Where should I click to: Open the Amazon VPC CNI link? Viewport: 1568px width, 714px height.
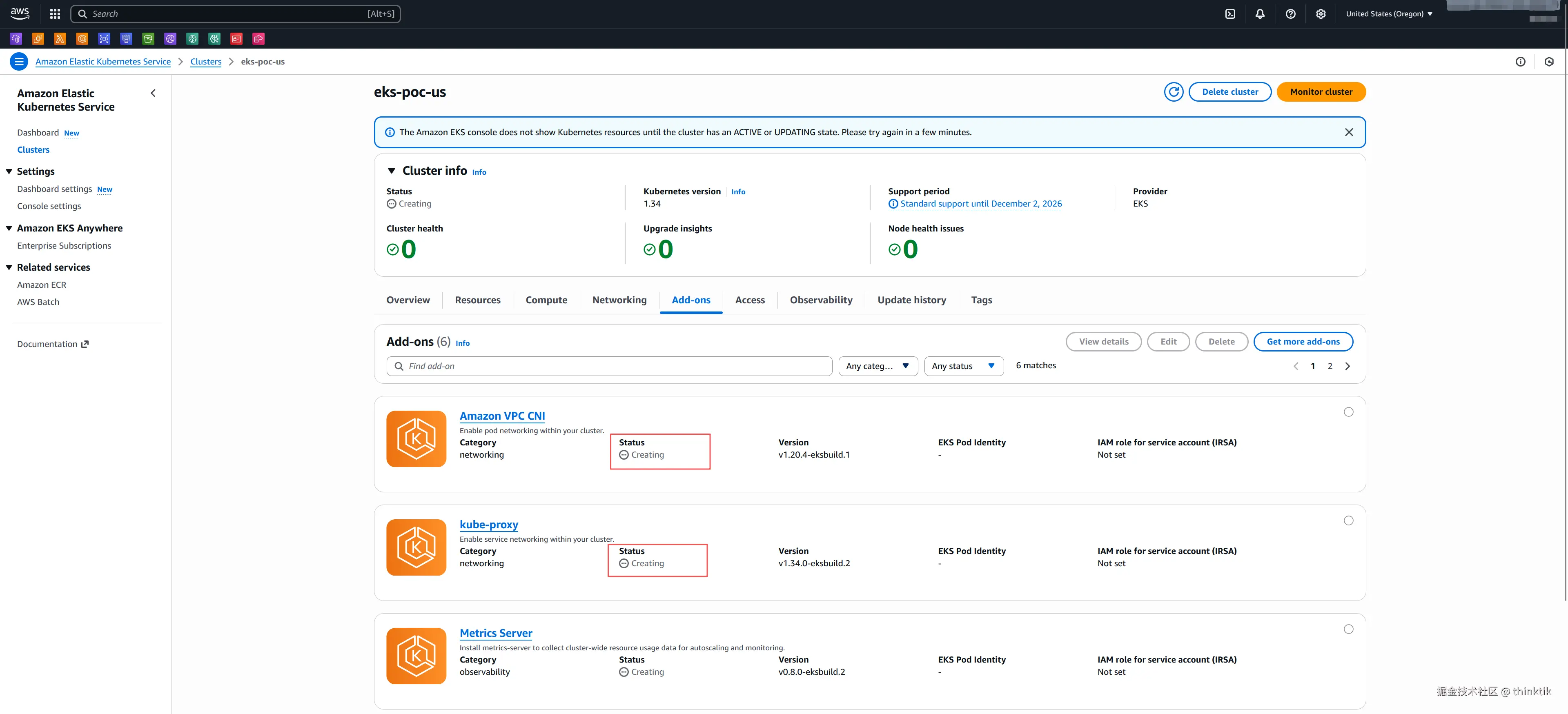pyautogui.click(x=501, y=416)
